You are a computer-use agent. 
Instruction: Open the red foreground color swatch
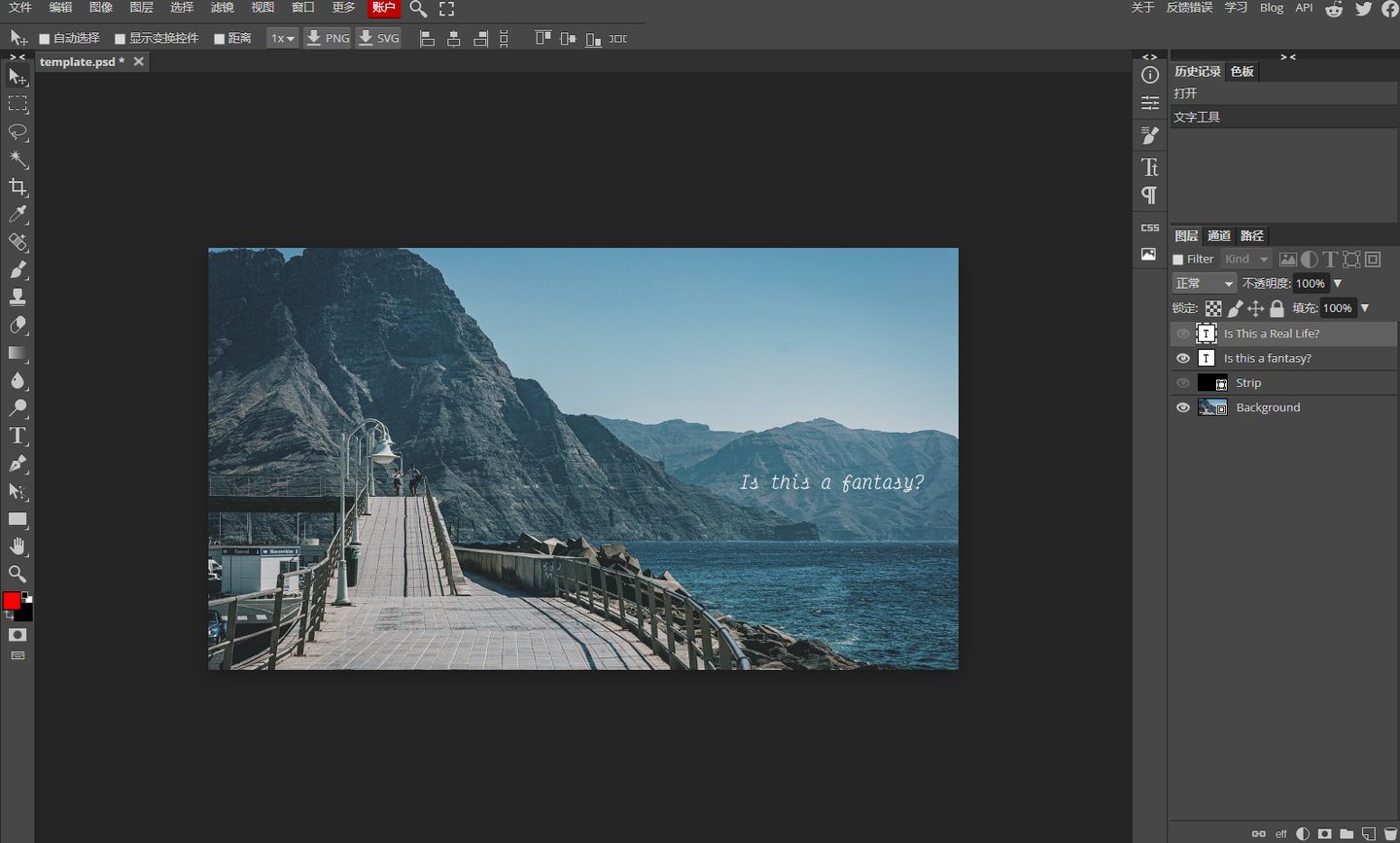(x=12, y=601)
